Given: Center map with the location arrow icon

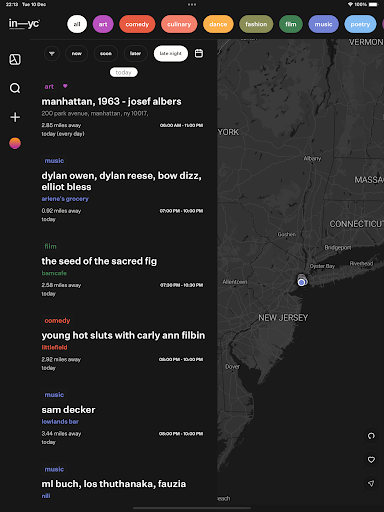Looking at the screenshot, I should click(371, 484).
